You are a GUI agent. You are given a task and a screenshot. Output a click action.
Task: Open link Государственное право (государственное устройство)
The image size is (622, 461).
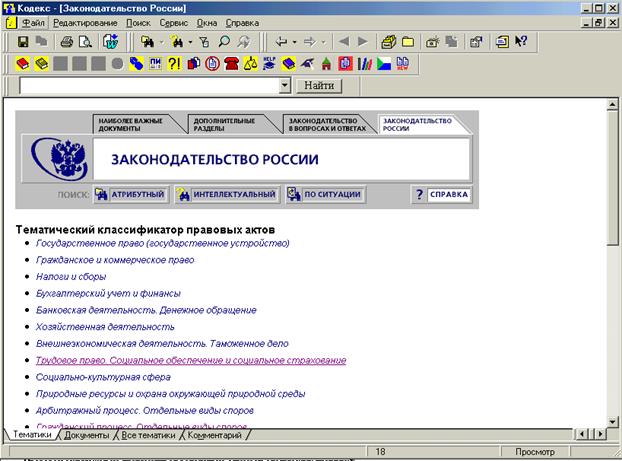point(163,243)
